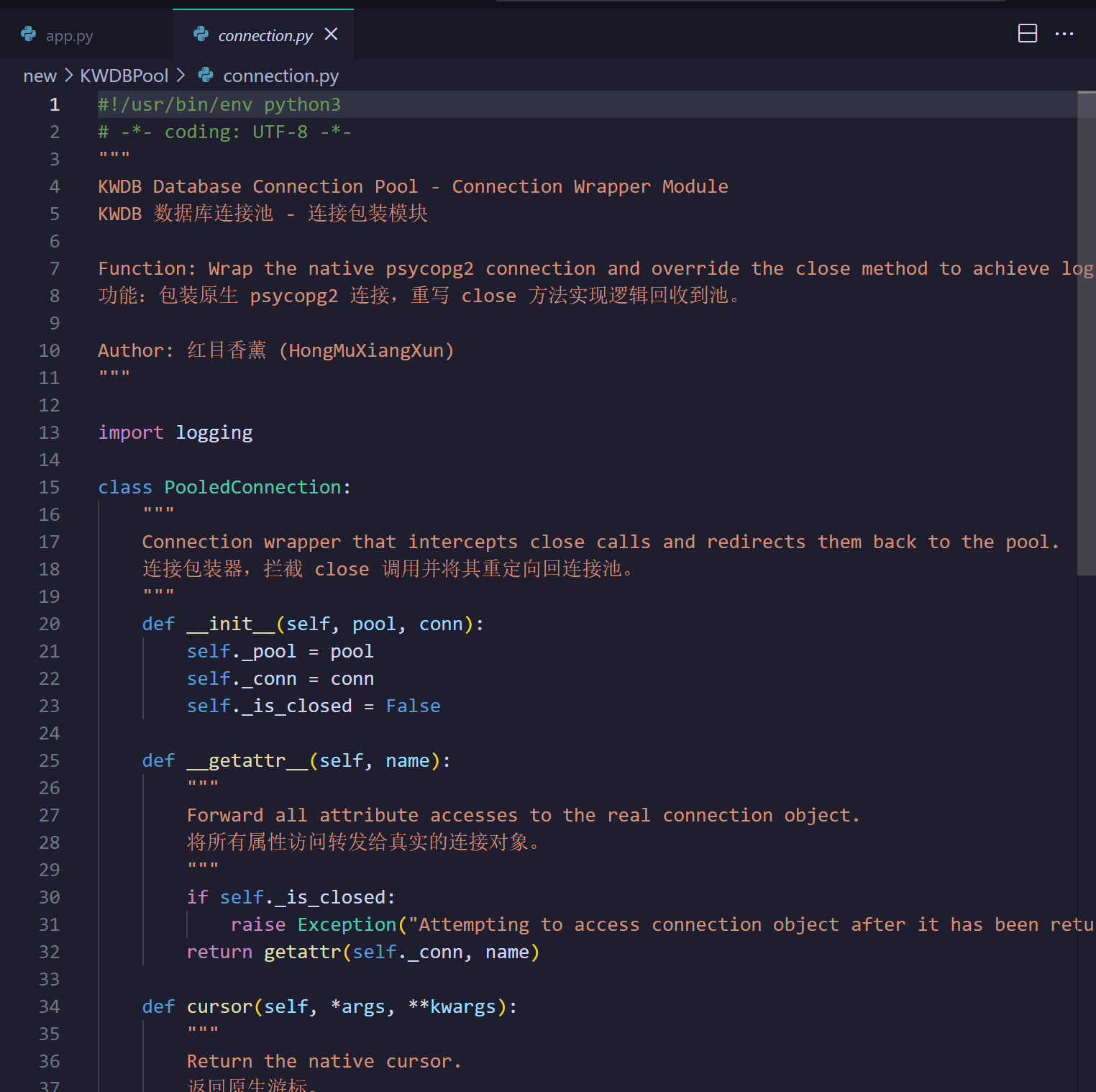Click the Python icon on connection.py tab
Screen dimensions: 1096x1092
click(201, 34)
